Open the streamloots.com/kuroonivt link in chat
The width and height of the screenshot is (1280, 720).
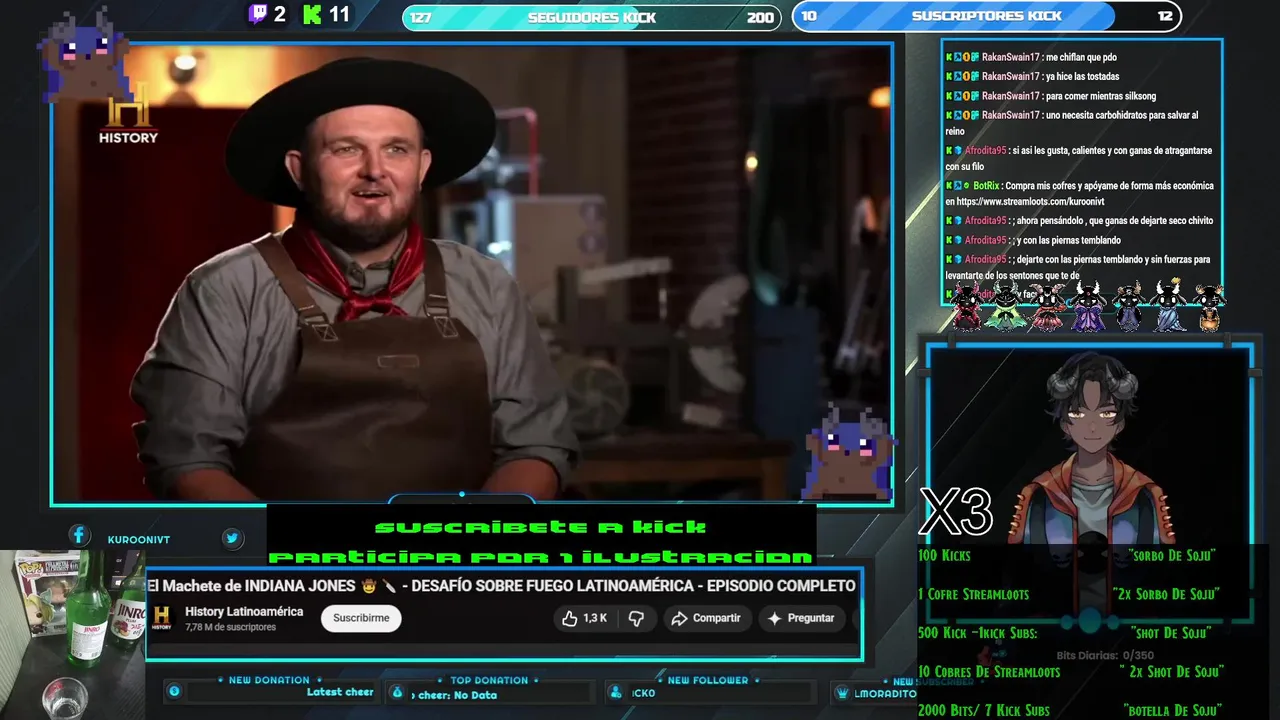pyautogui.click(x=1031, y=201)
